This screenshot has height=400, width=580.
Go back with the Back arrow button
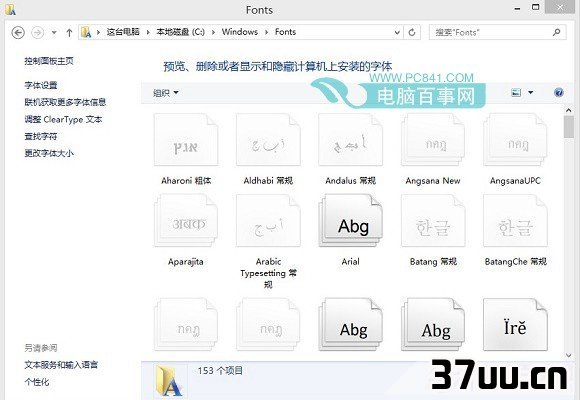(18, 33)
